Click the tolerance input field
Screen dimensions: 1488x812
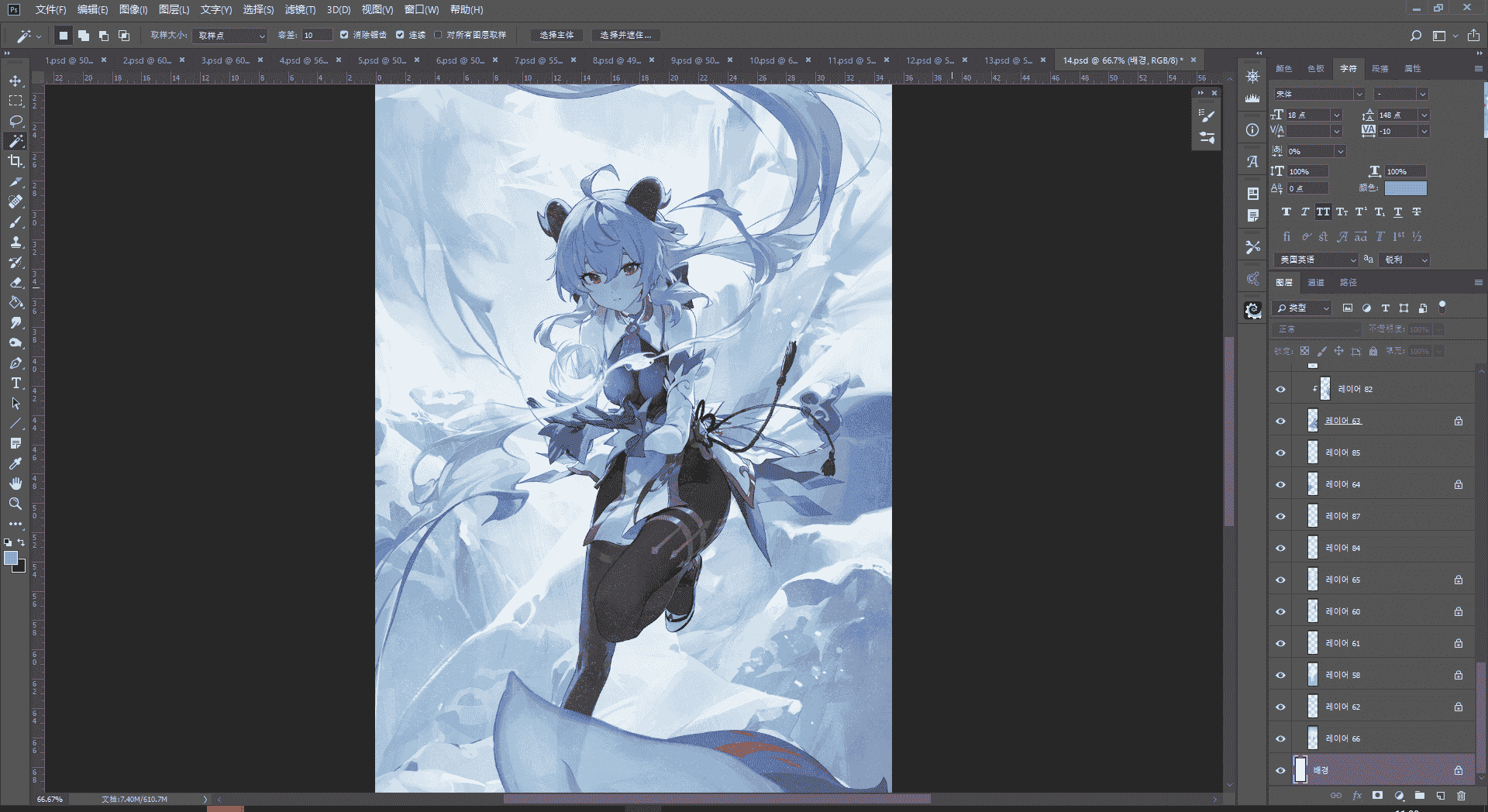coord(317,36)
